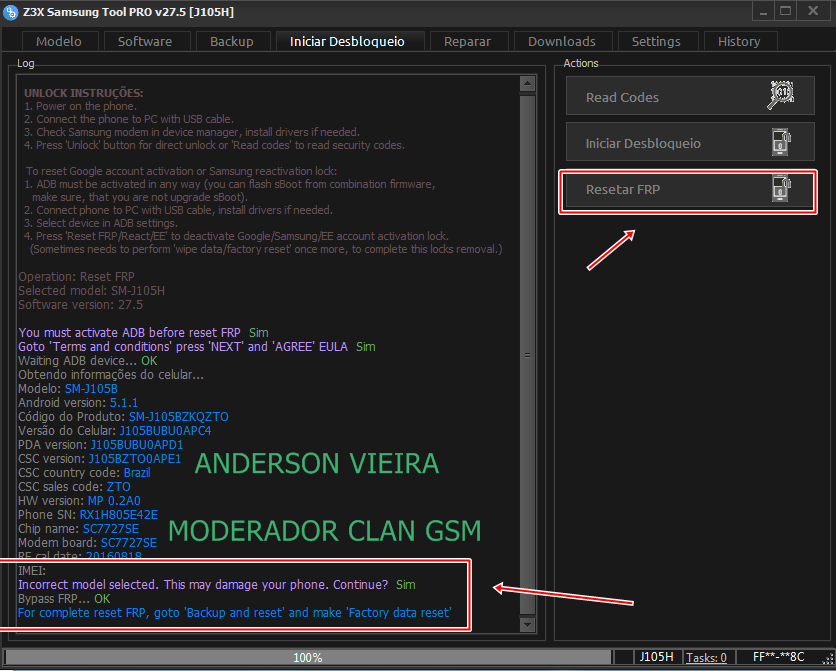This screenshot has height=671, width=836.
Task: Click the log scrollbar down arrow
Action: pyautogui.click(x=527, y=624)
